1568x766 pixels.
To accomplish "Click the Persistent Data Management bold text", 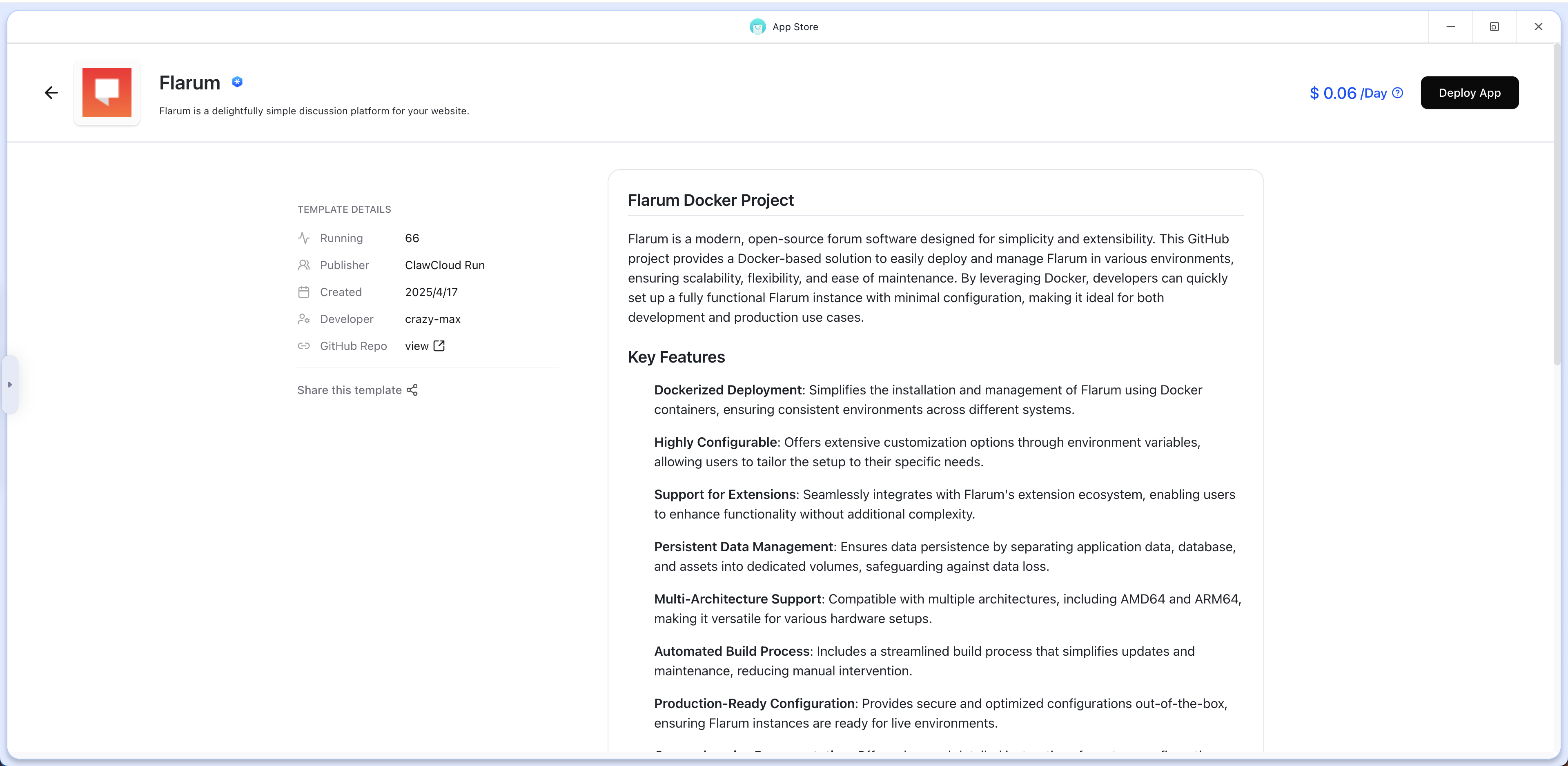I will click(x=744, y=547).
